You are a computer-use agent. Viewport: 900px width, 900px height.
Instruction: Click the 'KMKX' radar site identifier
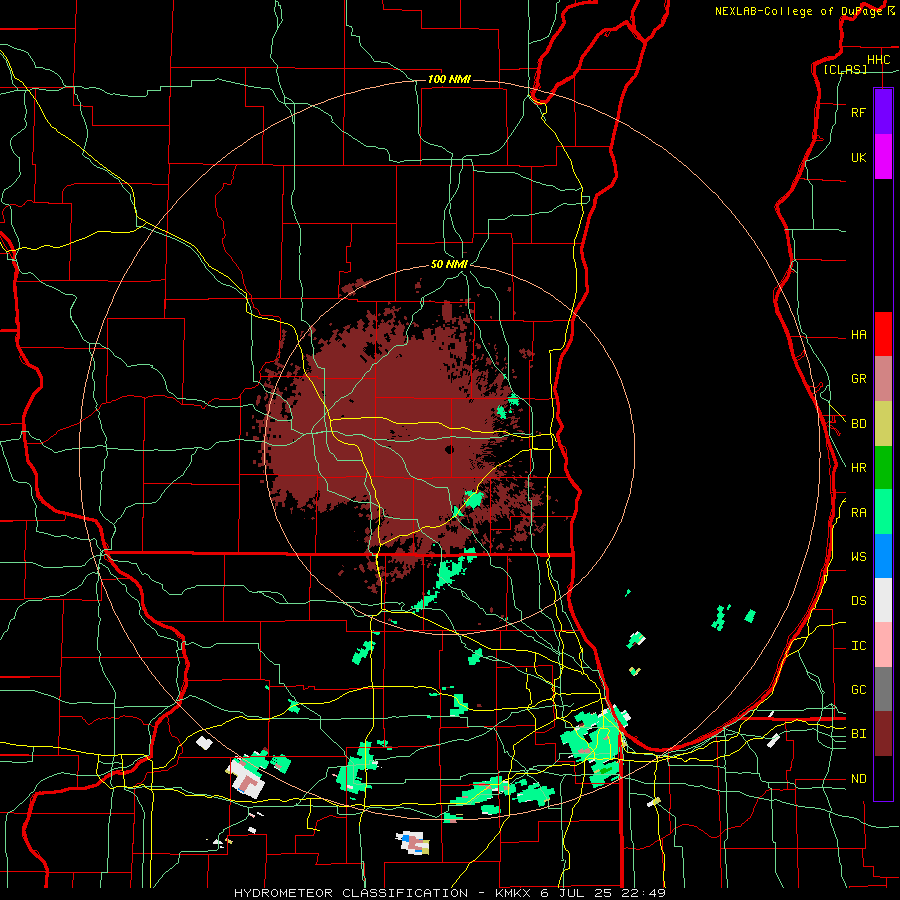point(512,893)
